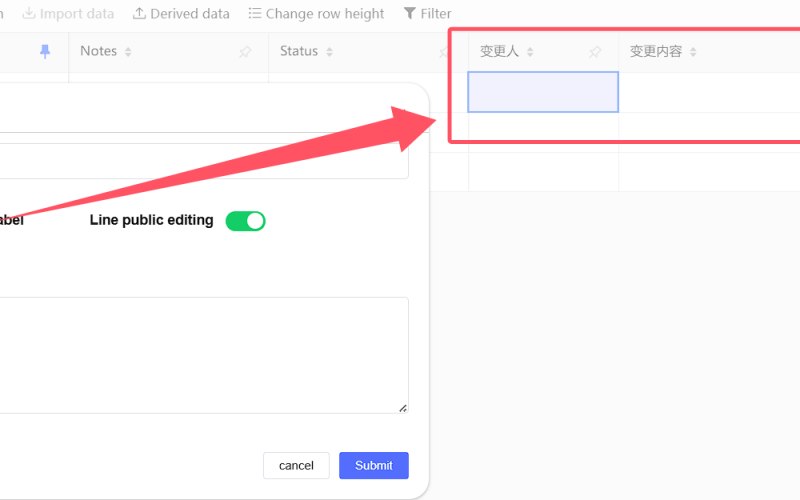The height and width of the screenshot is (500, 800).
Task: Pin the 变更人 column
Action: coord(595,52)
